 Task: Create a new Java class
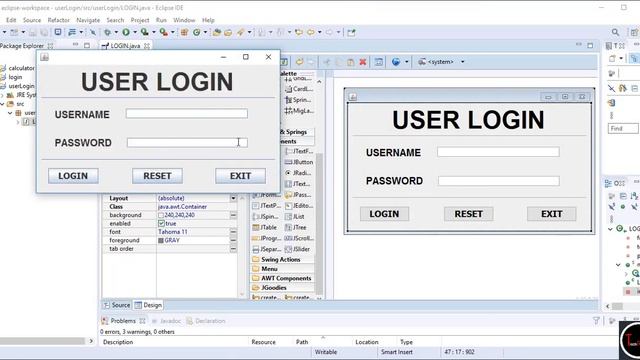pyautogui.click(x=197, y=32)
